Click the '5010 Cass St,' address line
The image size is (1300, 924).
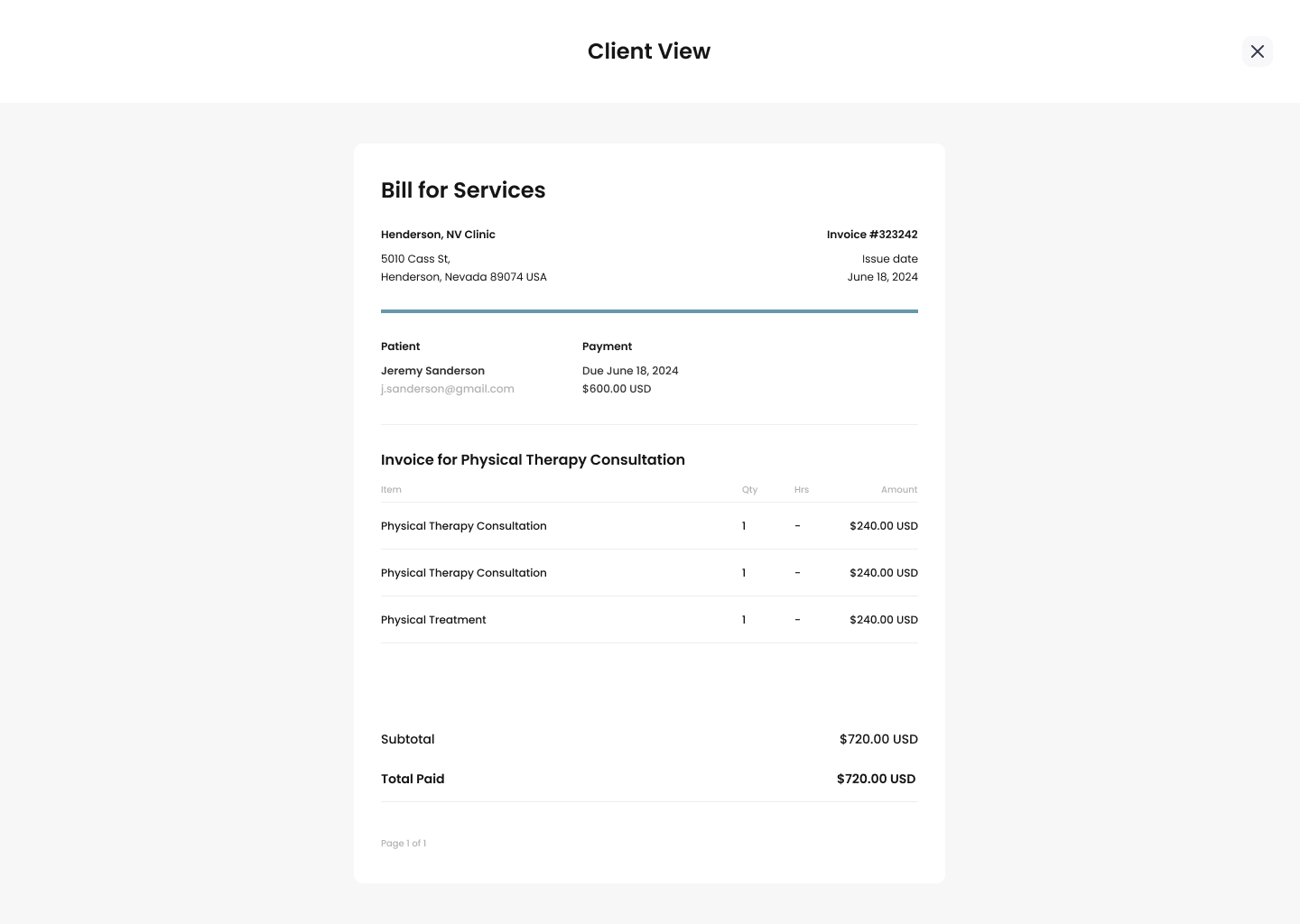pyautogui.click(x=415, y=259)
